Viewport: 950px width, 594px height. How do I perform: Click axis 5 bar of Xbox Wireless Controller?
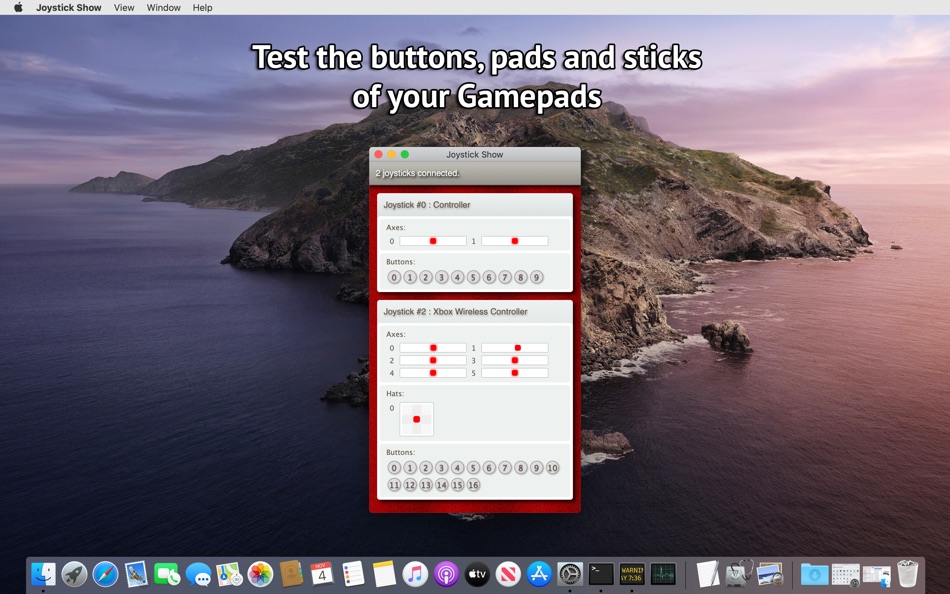click(514, 373)
